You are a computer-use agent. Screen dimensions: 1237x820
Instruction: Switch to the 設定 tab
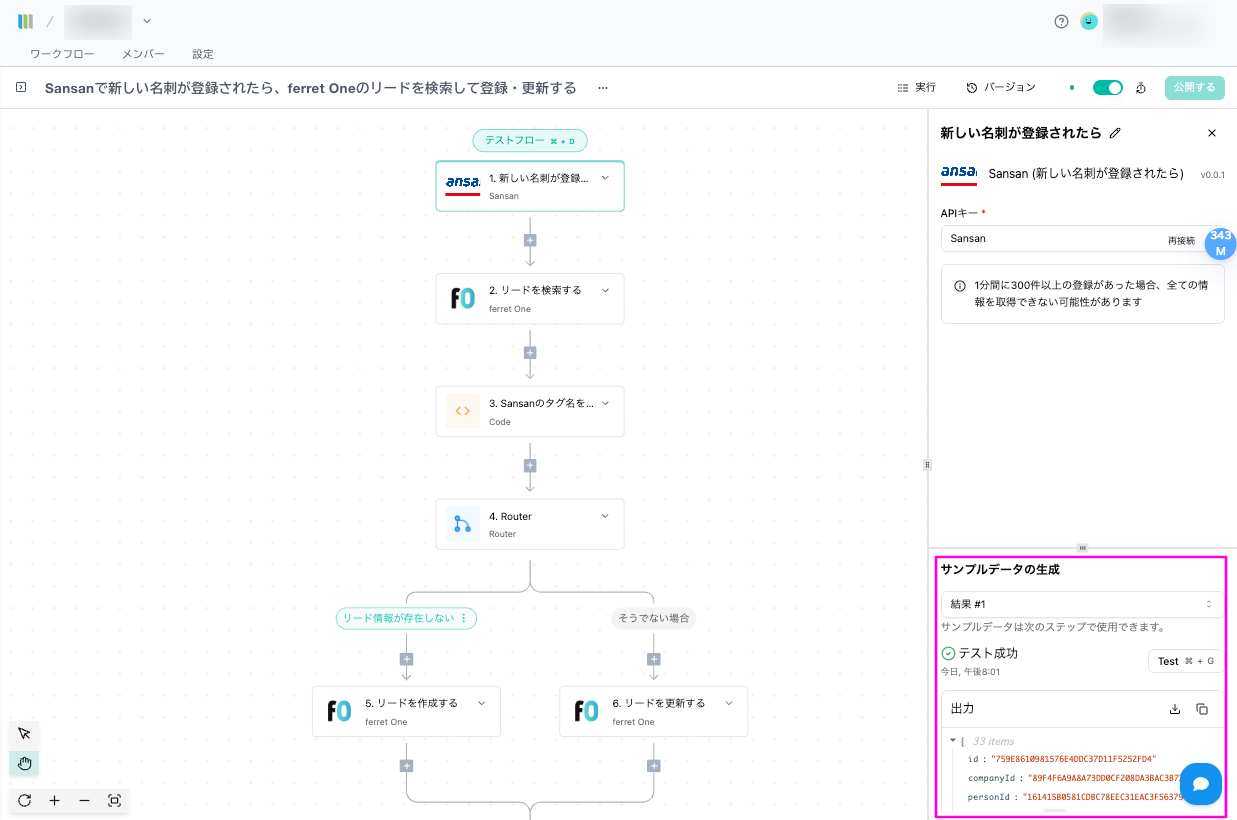tap(203, 54)
